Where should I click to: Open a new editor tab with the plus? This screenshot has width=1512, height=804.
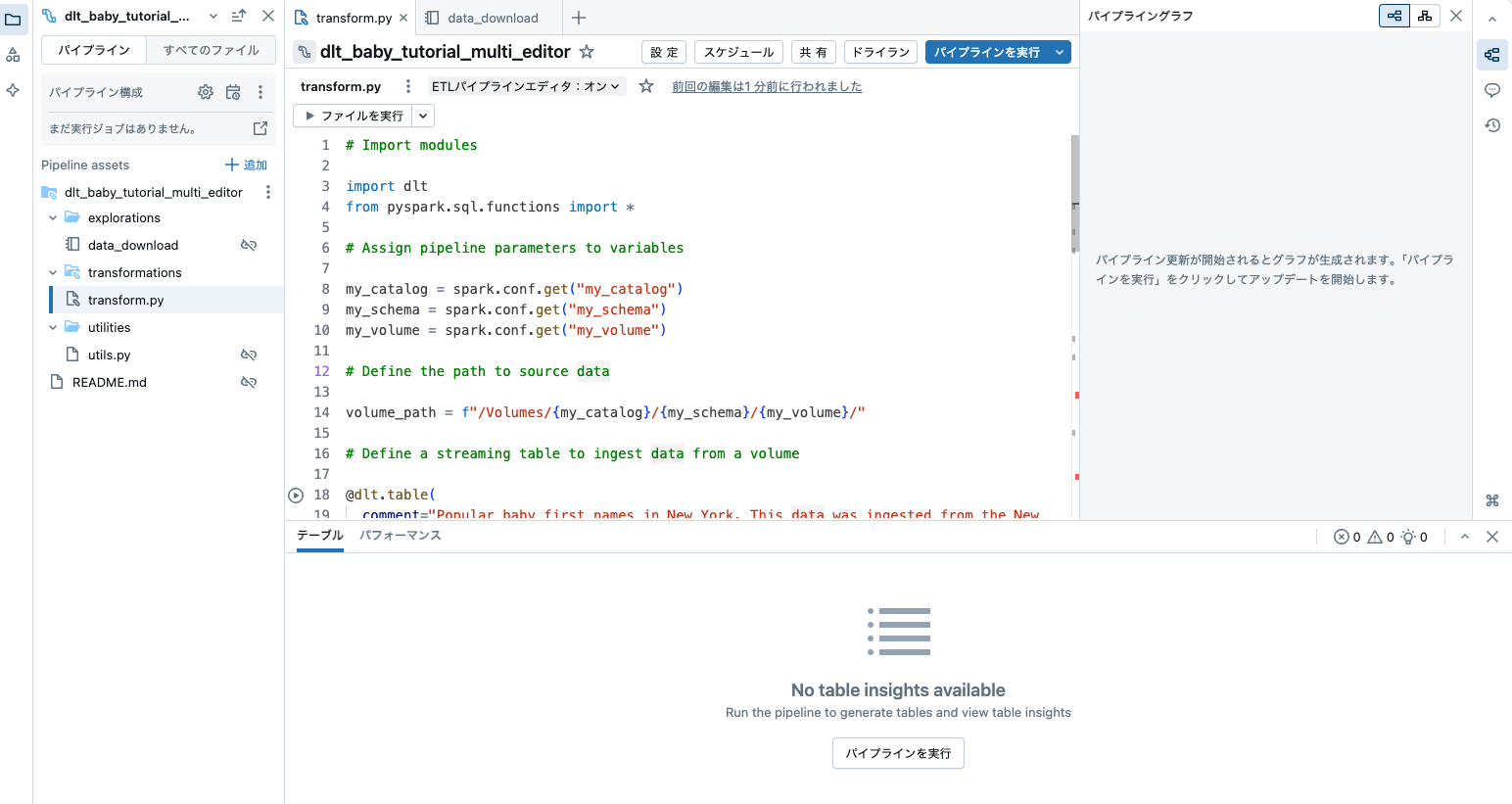click(578, 18)
